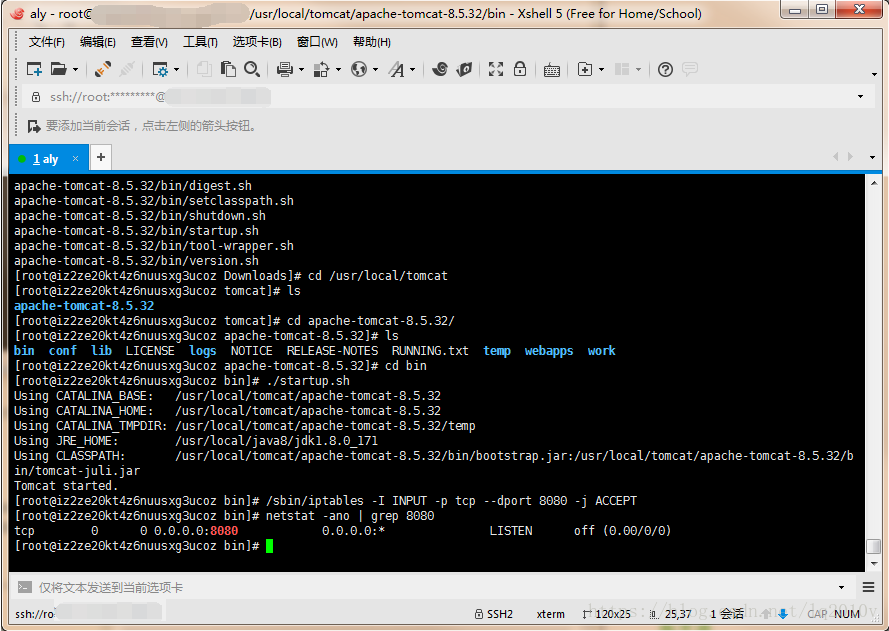Click the 120x25 terminal size indicator
The height and width of the screenshot is (631, 889).
607,614
